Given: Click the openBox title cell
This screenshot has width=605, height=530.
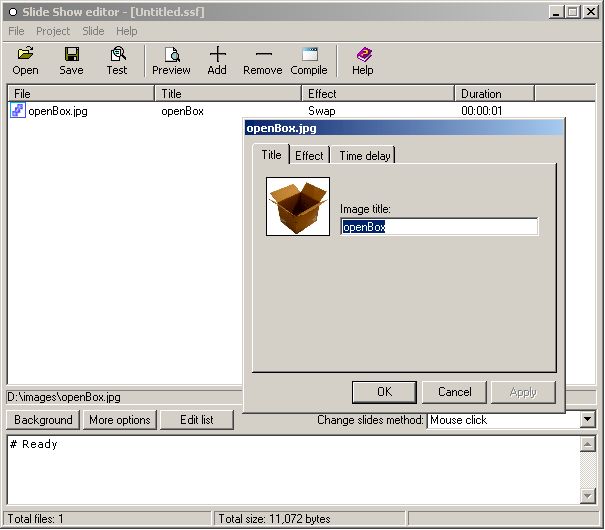Looking at the screenshot, I should [183, 111].
